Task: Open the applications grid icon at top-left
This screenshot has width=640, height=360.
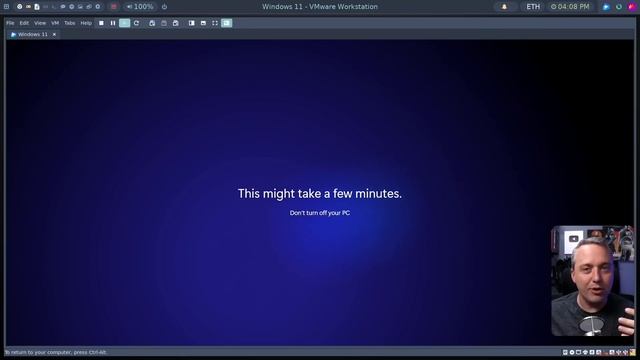Action: (7, 7)
